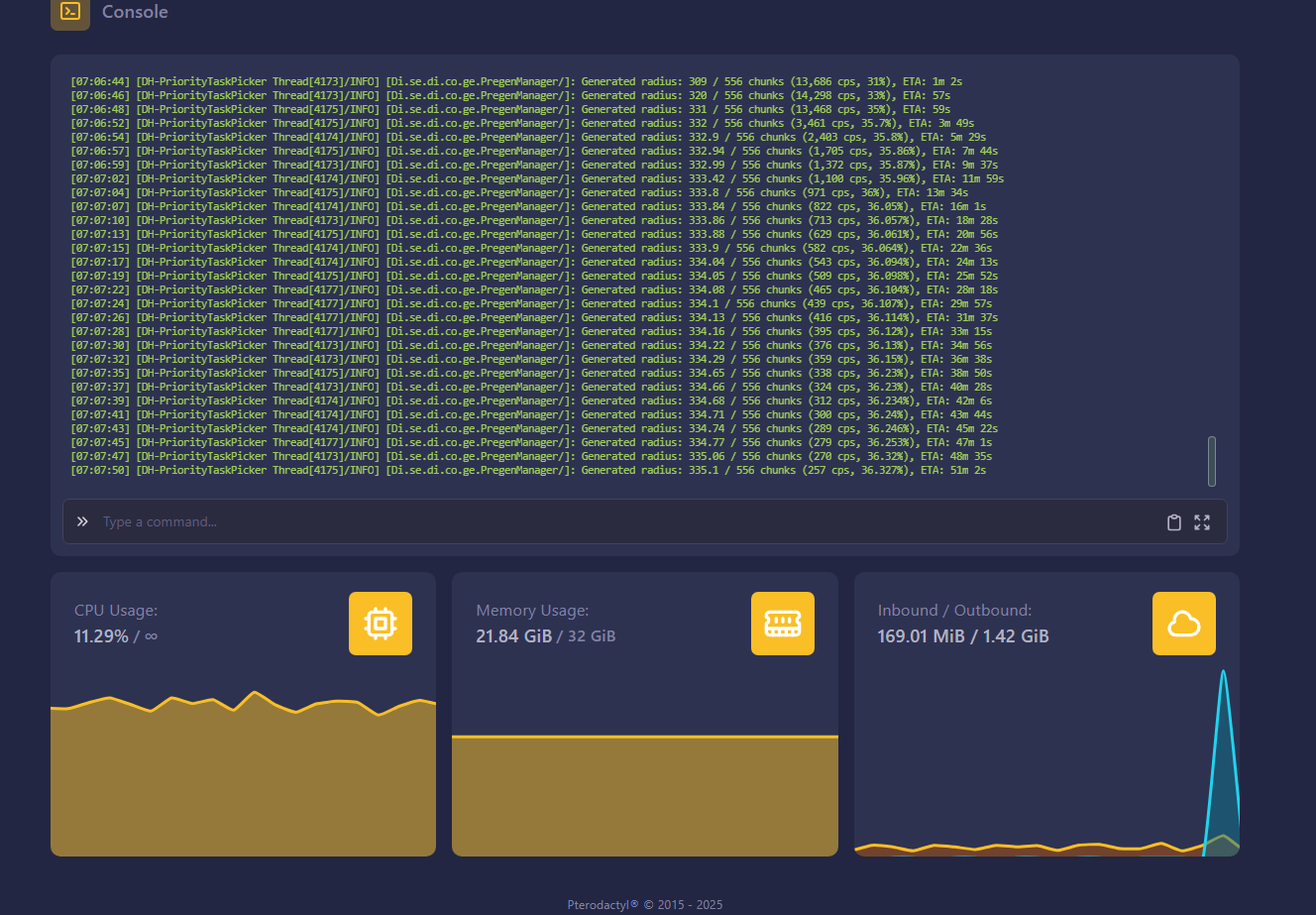Click the console log scrollbar handle
Screen dimensions: 1316x915
pos(1212,461)
